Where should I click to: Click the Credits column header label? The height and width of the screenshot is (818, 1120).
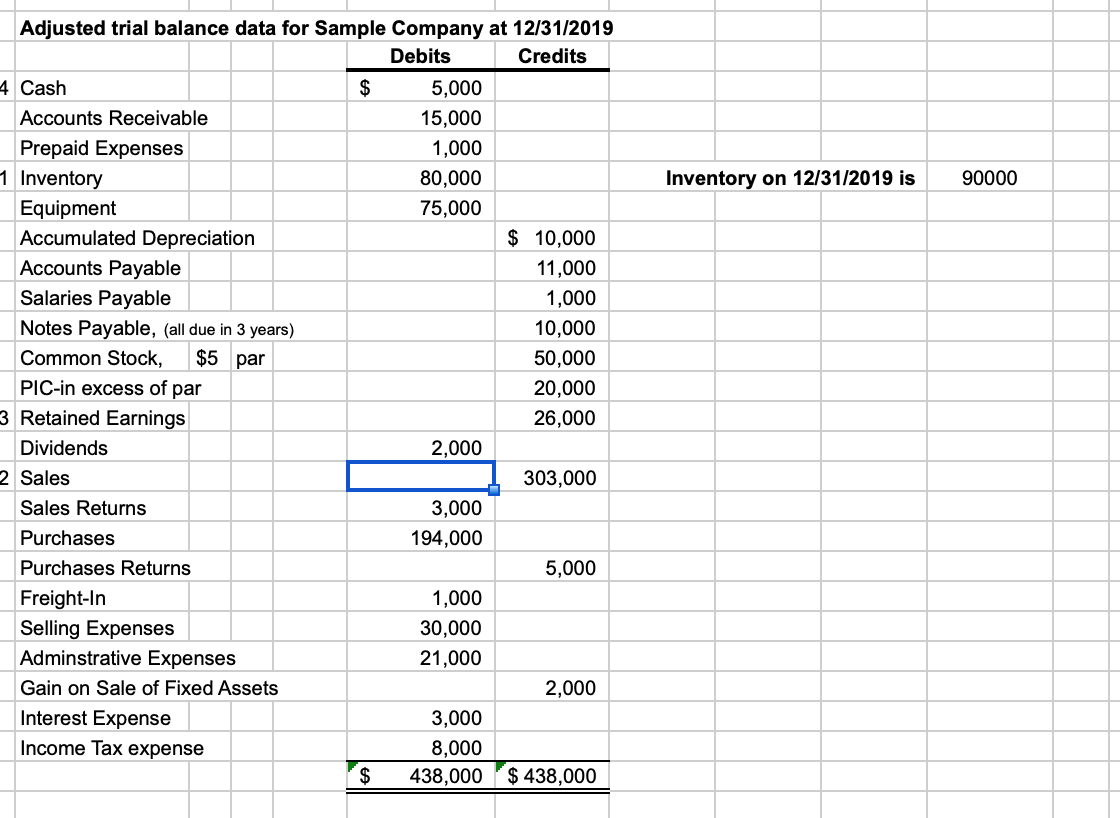pos(550,57)
